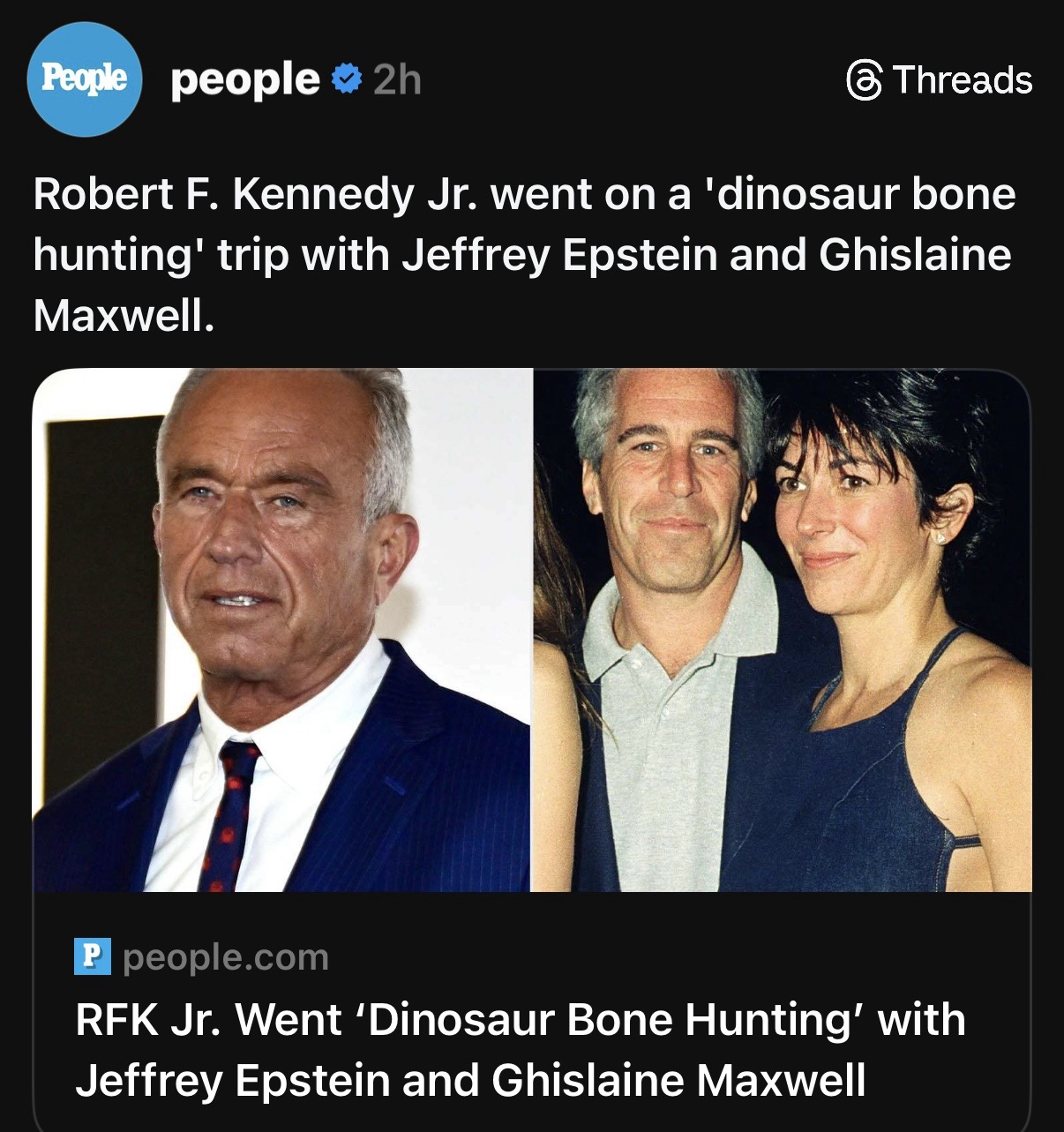Image resolution: width=1064 pixels, height=1132 pixels.
Task: Click the word 'Maxwell.' ending the caption
Action: click(124, 316)
